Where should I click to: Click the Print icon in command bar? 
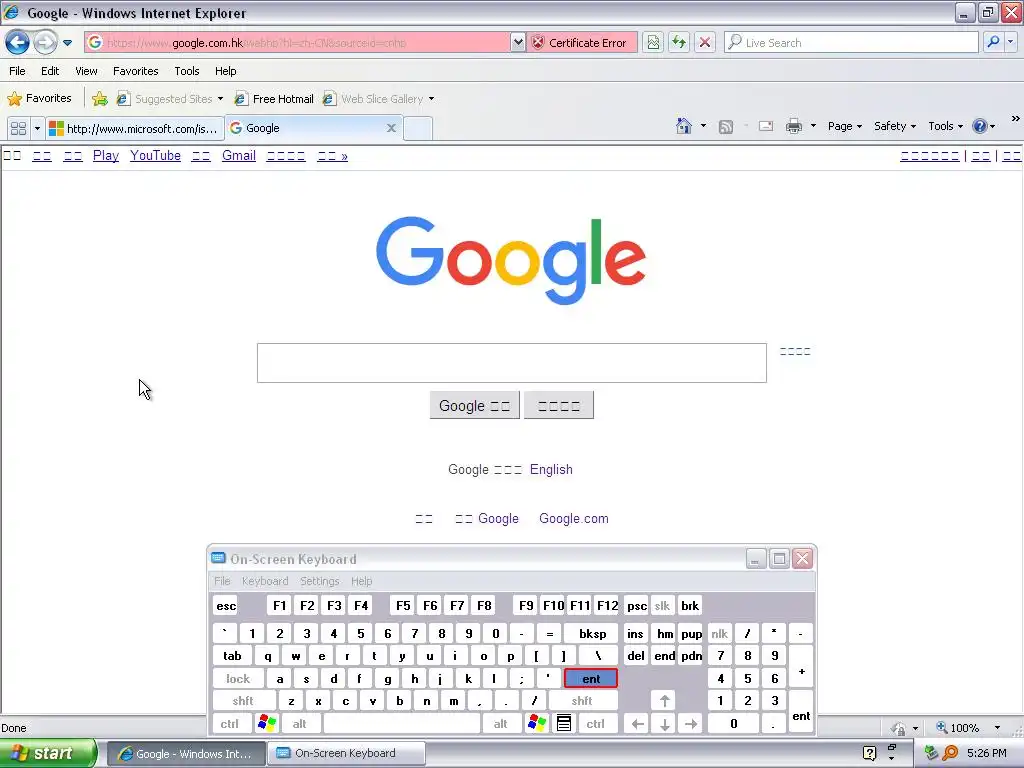(x=793, y=126)
